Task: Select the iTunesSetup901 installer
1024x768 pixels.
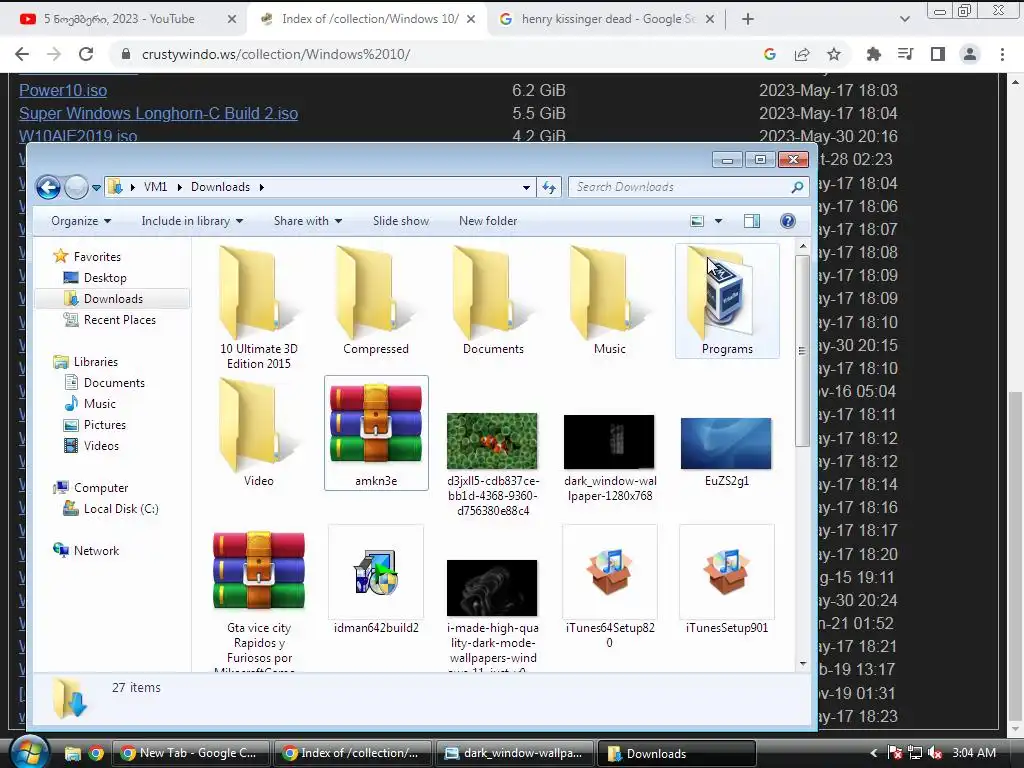Action: point(727,572)
